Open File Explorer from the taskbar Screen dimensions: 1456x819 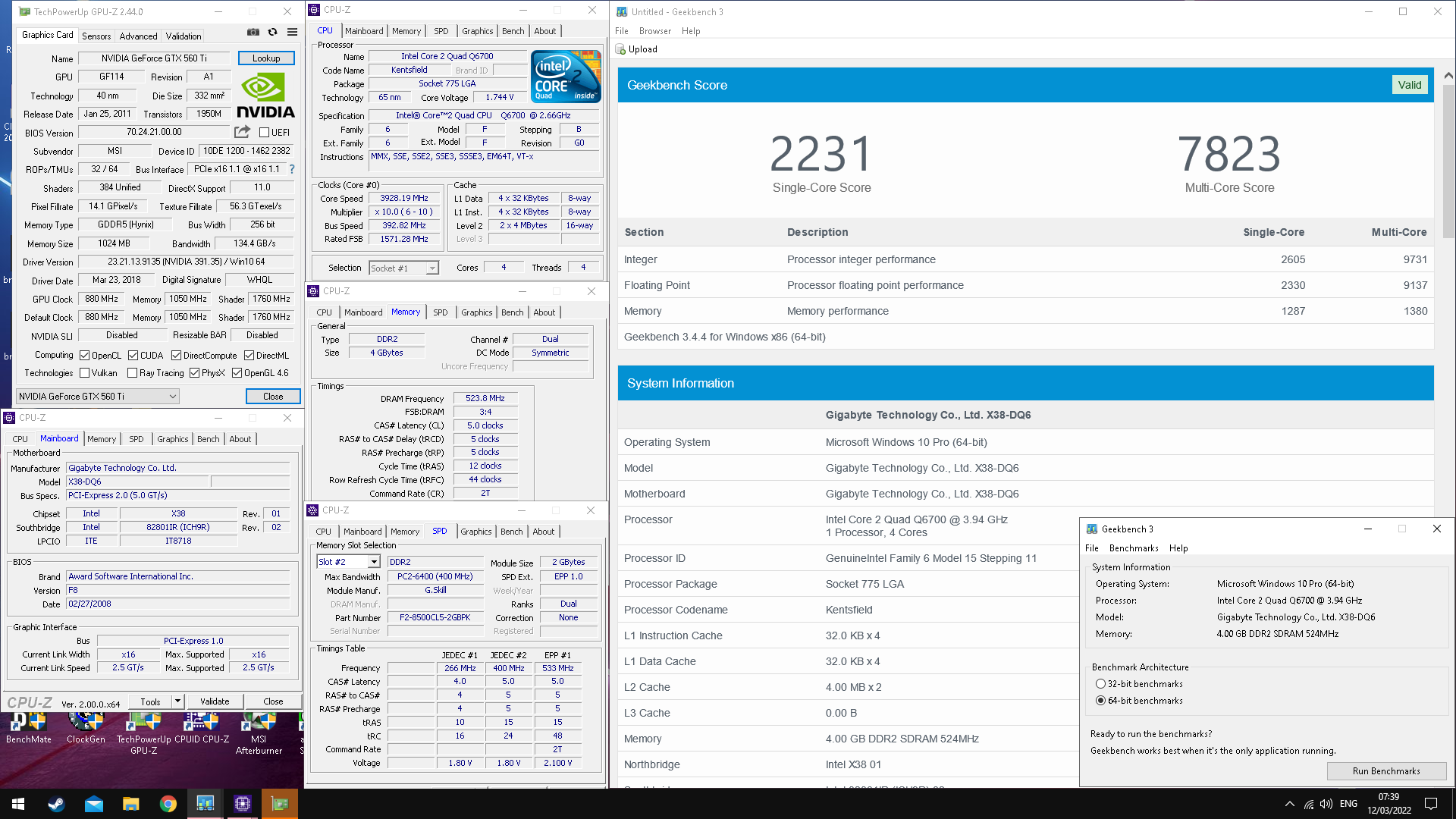tap(130, 804)
